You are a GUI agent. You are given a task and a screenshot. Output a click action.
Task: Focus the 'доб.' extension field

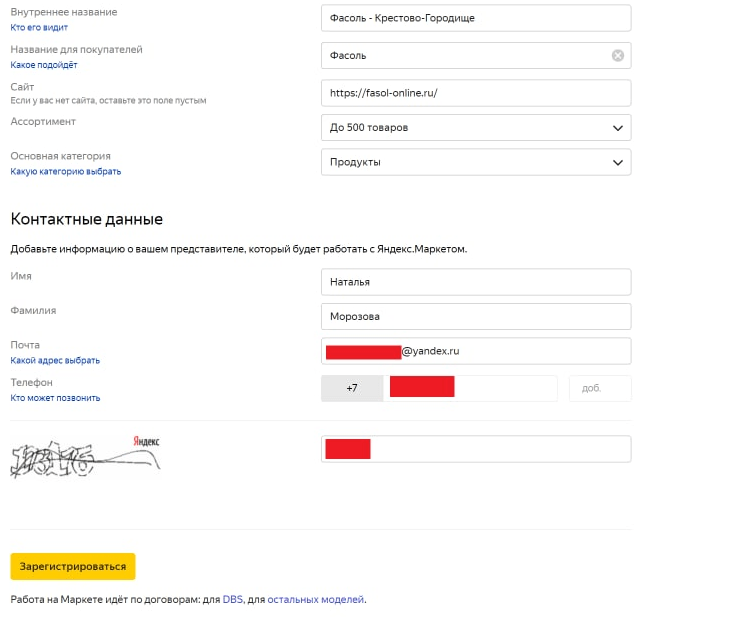(599, 388)
